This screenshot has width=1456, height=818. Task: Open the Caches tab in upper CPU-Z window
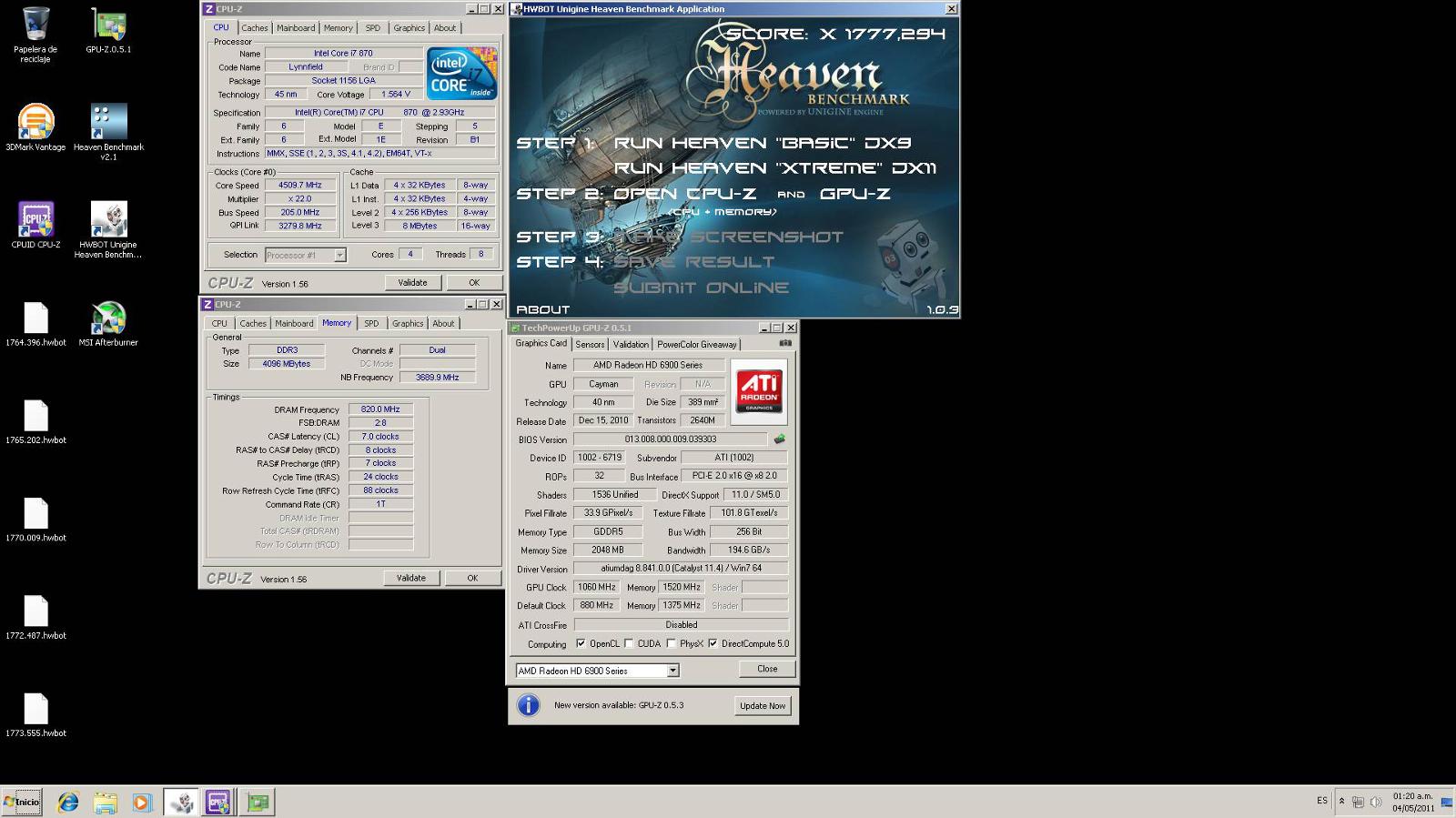[254, 28]
